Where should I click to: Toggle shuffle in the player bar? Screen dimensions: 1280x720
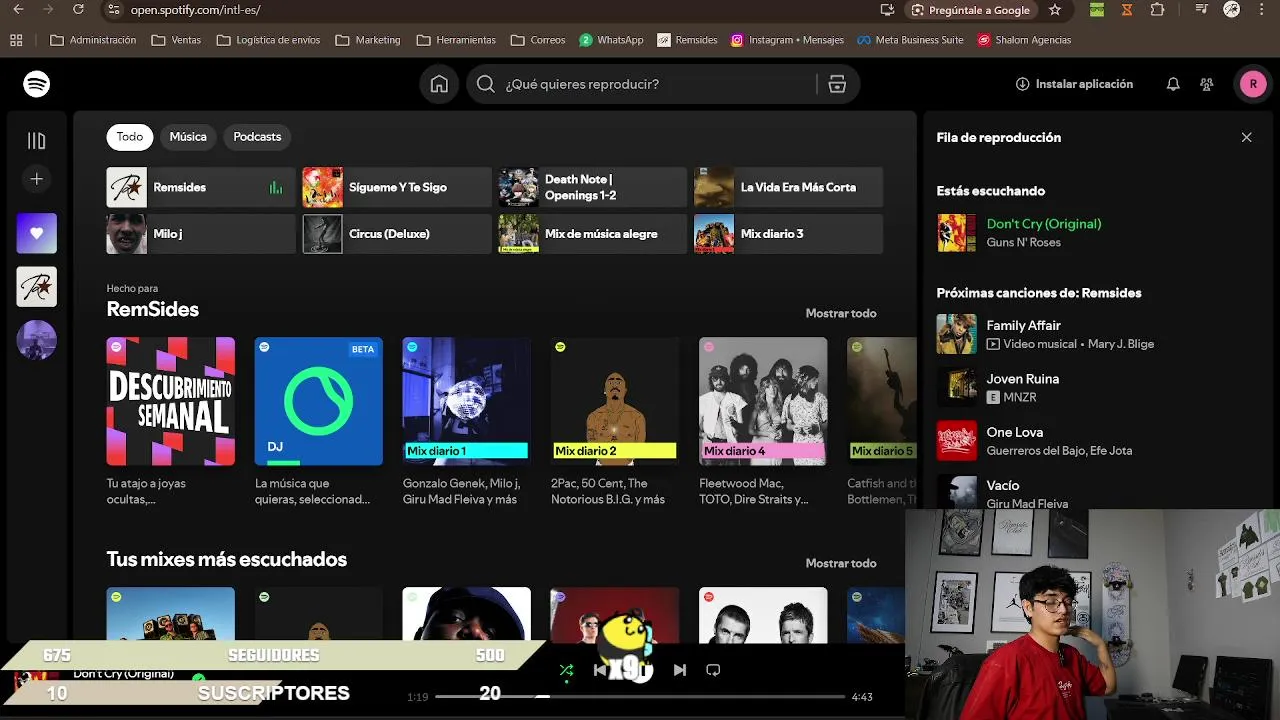click(x=566, y=670)
